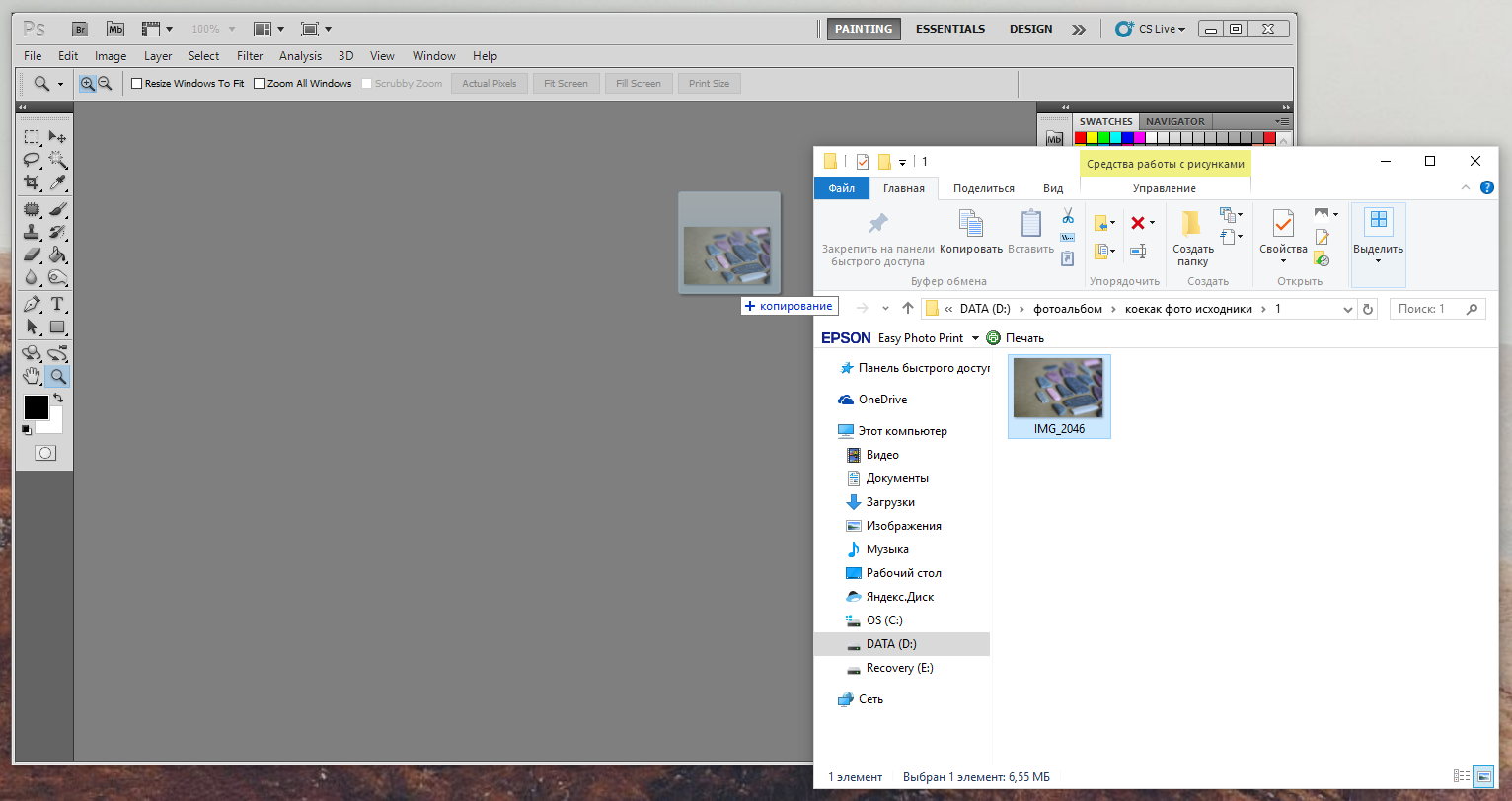Select the Rectangle shape tool
Screen dimensions: 1512x801
(x=57, y=327)
